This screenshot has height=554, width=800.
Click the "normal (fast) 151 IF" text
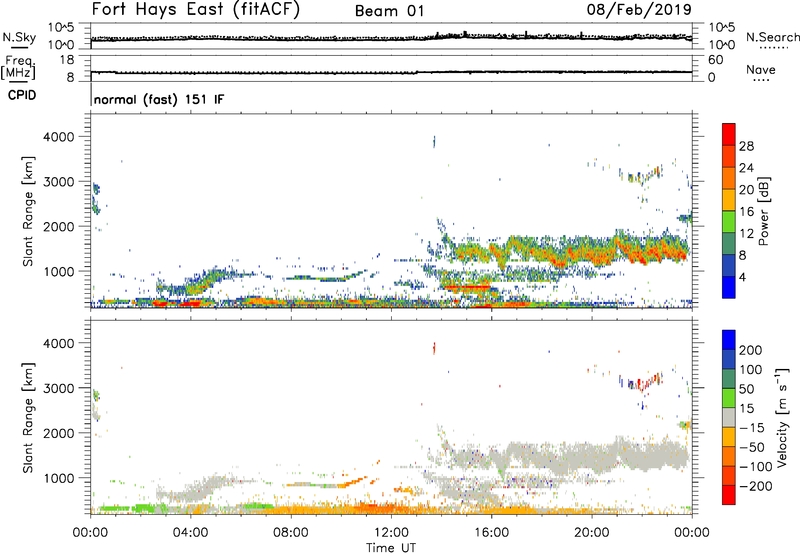[x=159, y=99]
